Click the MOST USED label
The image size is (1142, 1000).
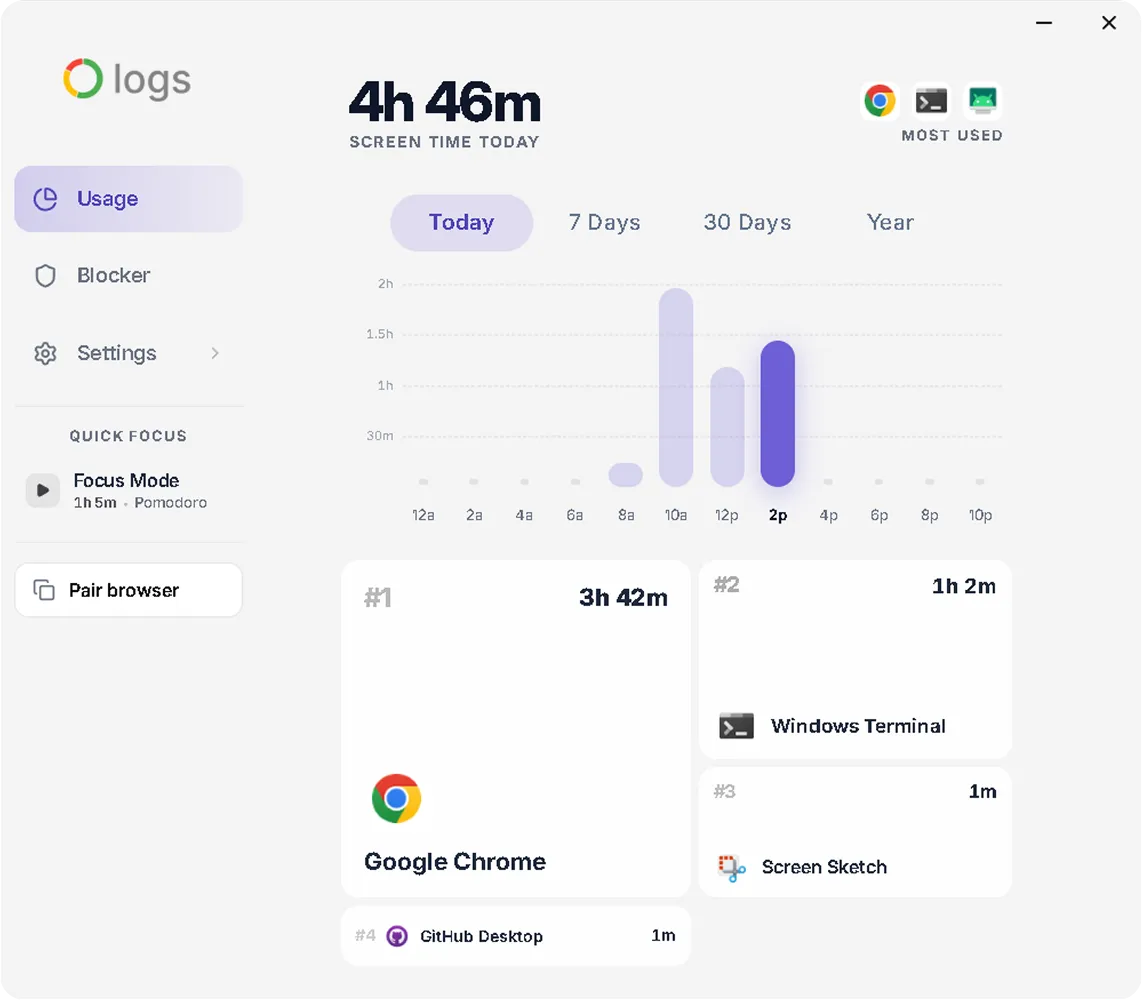click(952, 135)
